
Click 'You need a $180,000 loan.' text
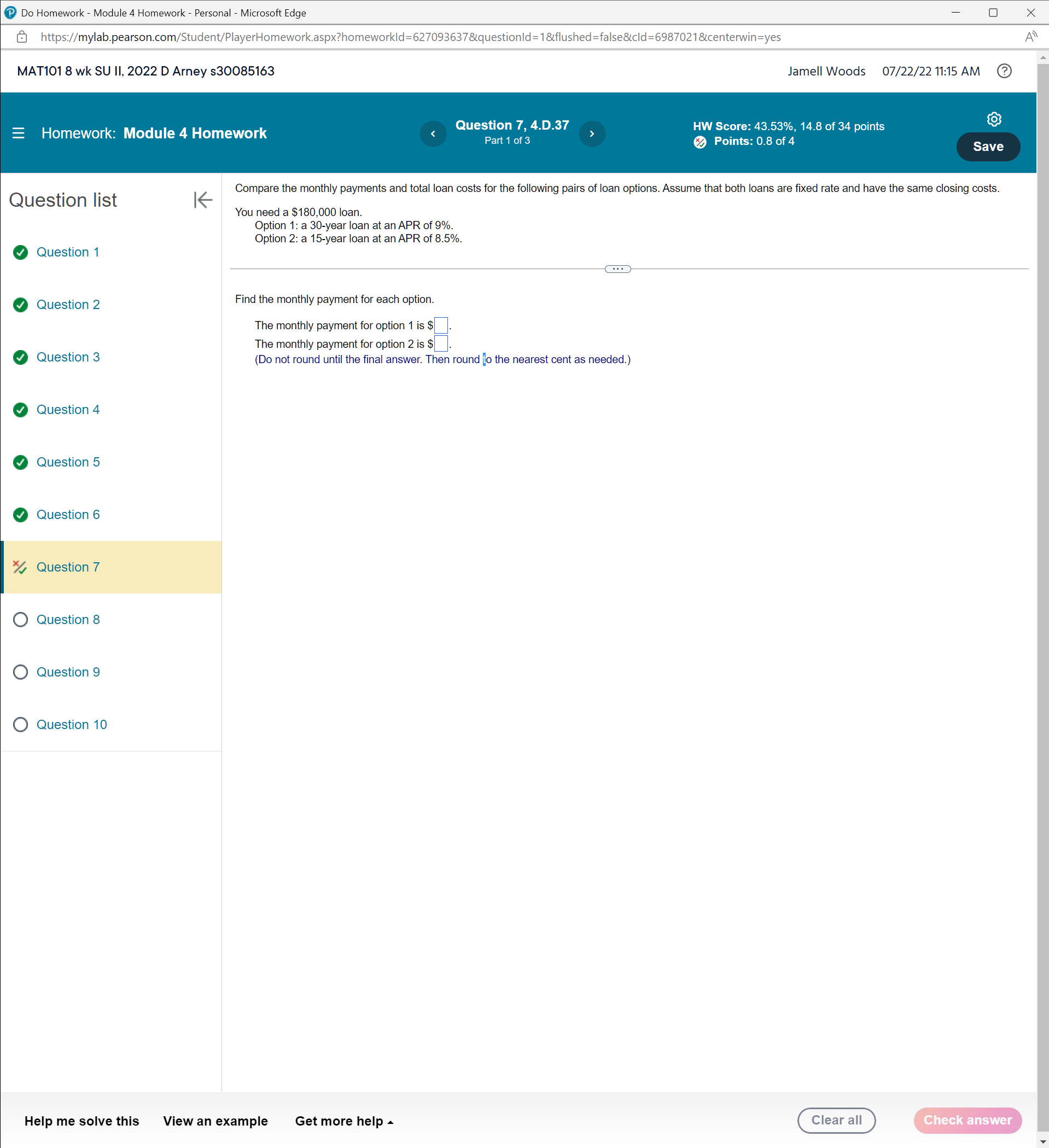(299, 212)
